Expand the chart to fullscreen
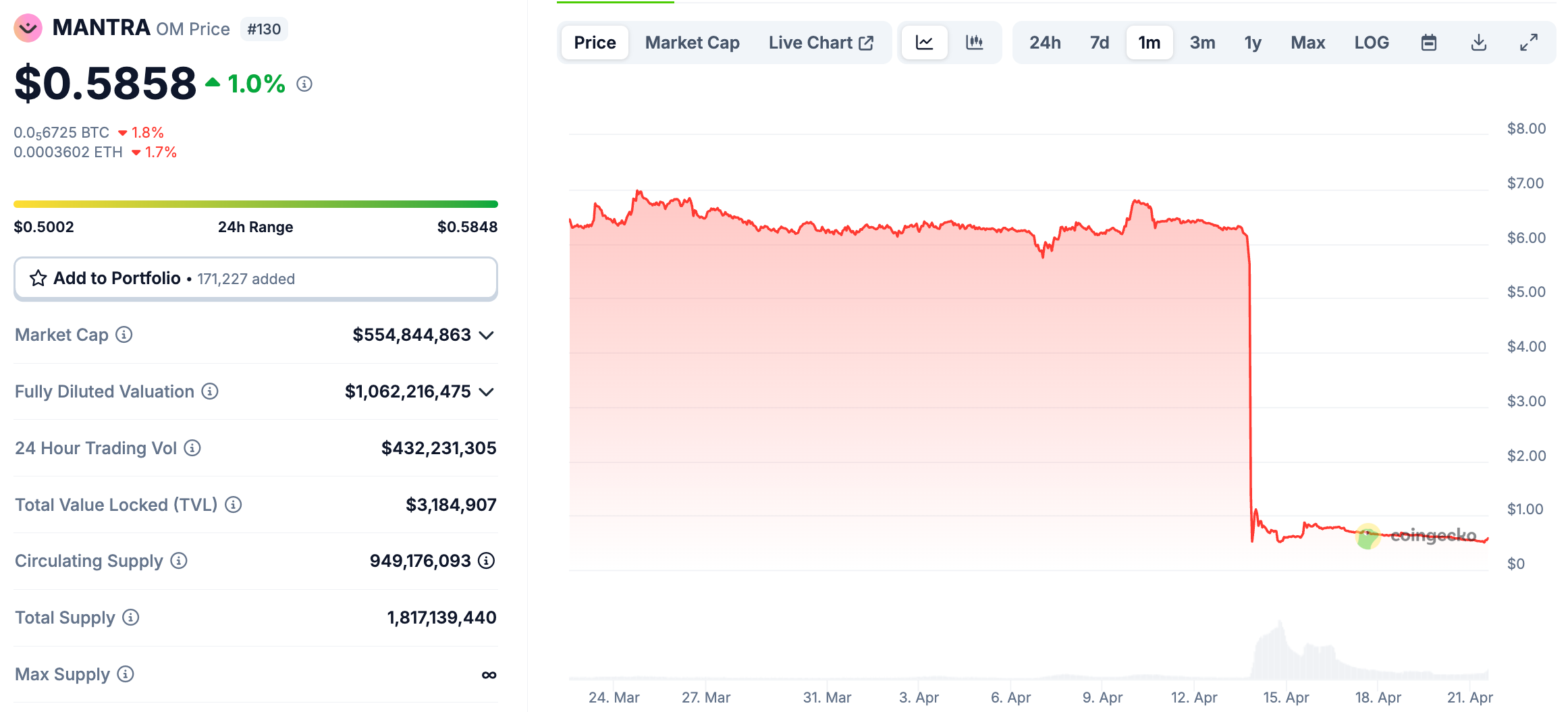1568x712 pixels. pos(1528,43)
